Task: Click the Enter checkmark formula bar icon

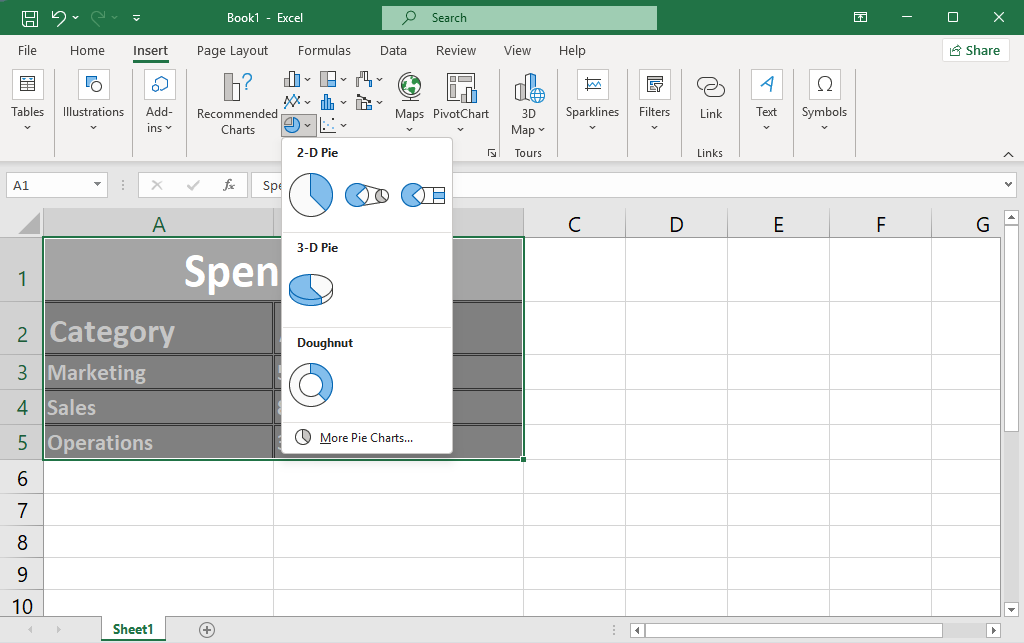Action: tap(193, 185)
